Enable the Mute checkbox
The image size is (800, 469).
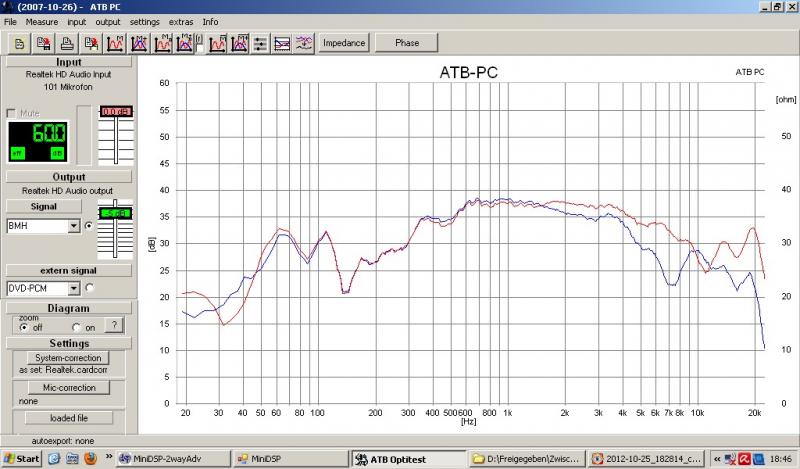11,113
